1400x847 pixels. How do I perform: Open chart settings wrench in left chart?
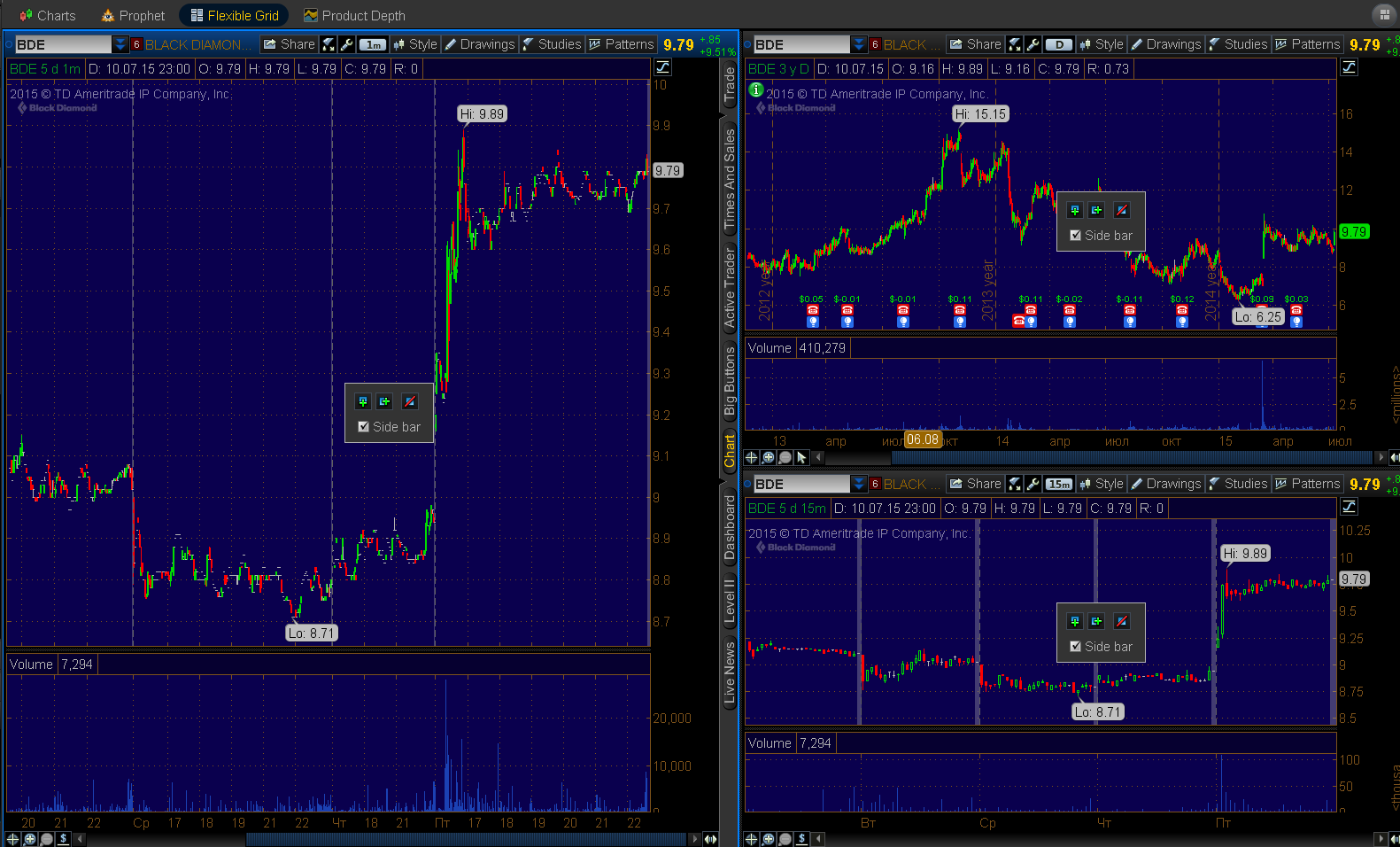click(347, 44)
